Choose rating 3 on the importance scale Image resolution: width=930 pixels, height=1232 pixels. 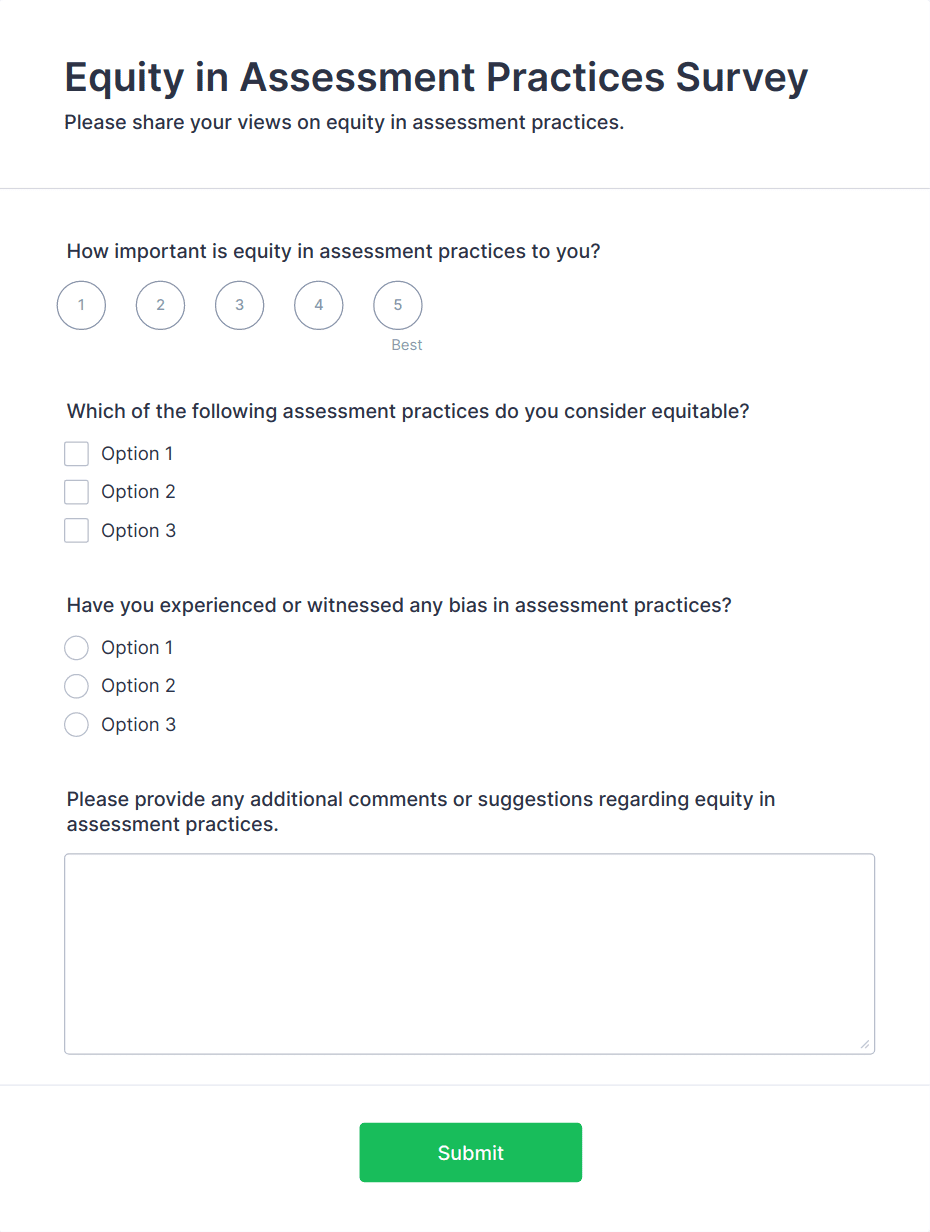coord(239,305)
